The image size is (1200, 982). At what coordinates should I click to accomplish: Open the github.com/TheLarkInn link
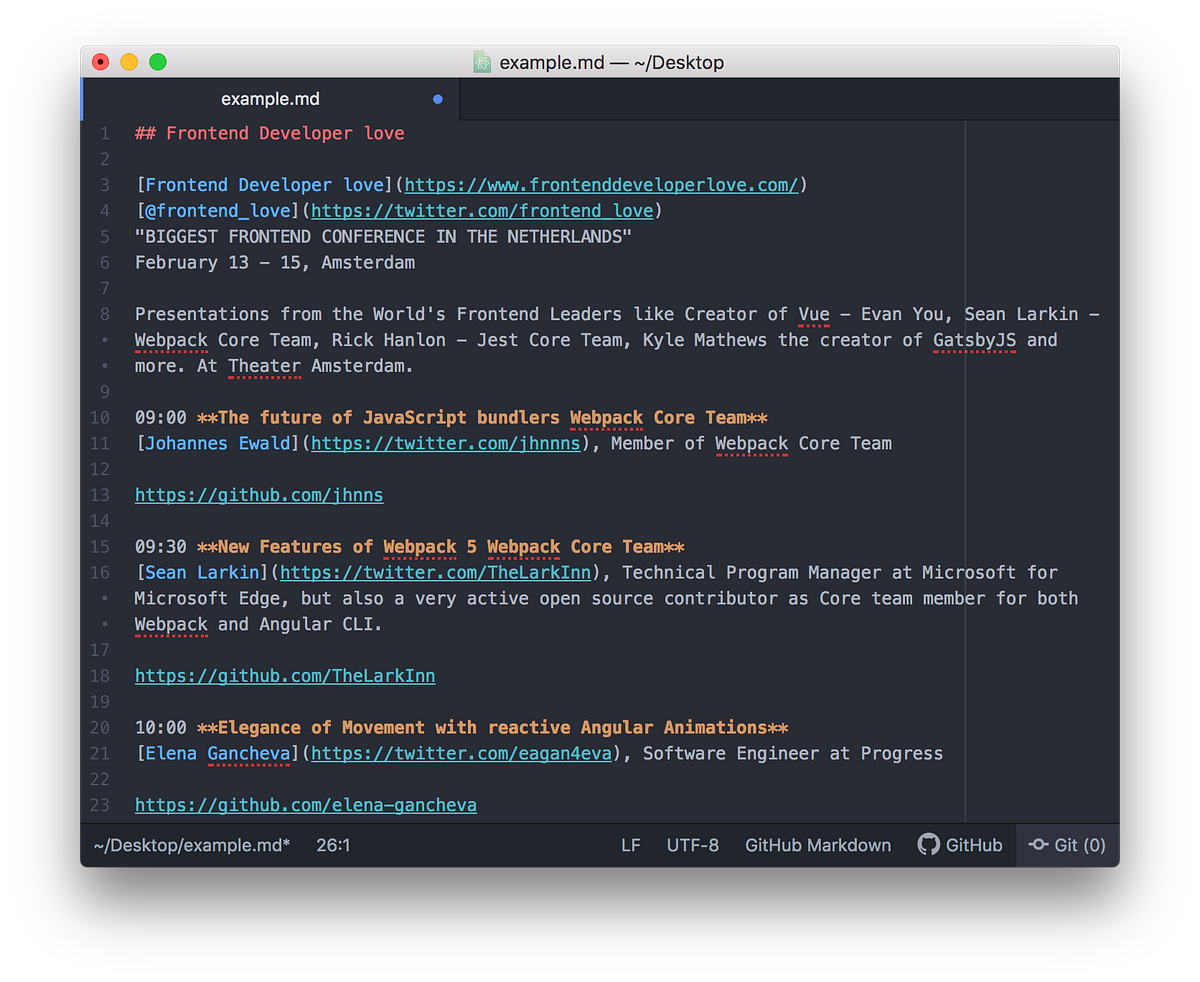pyautogui.click(x=284, y=675)
